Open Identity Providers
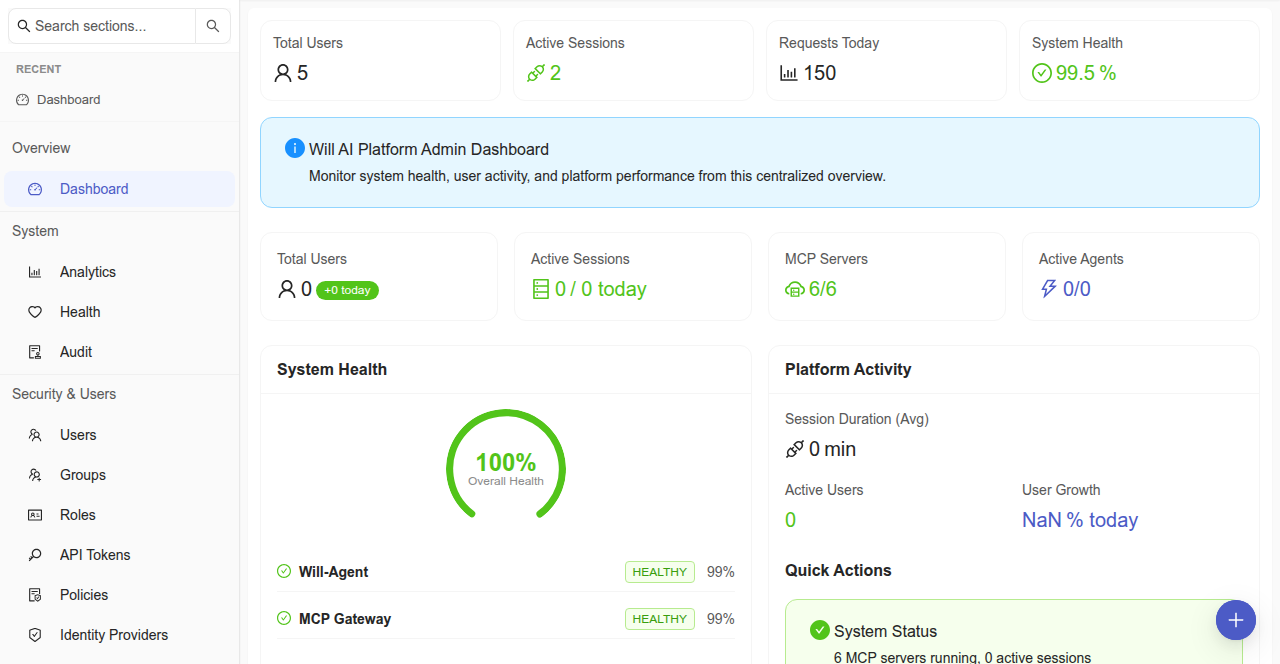This screenshot has height=664, width=1280. point(120,635)
